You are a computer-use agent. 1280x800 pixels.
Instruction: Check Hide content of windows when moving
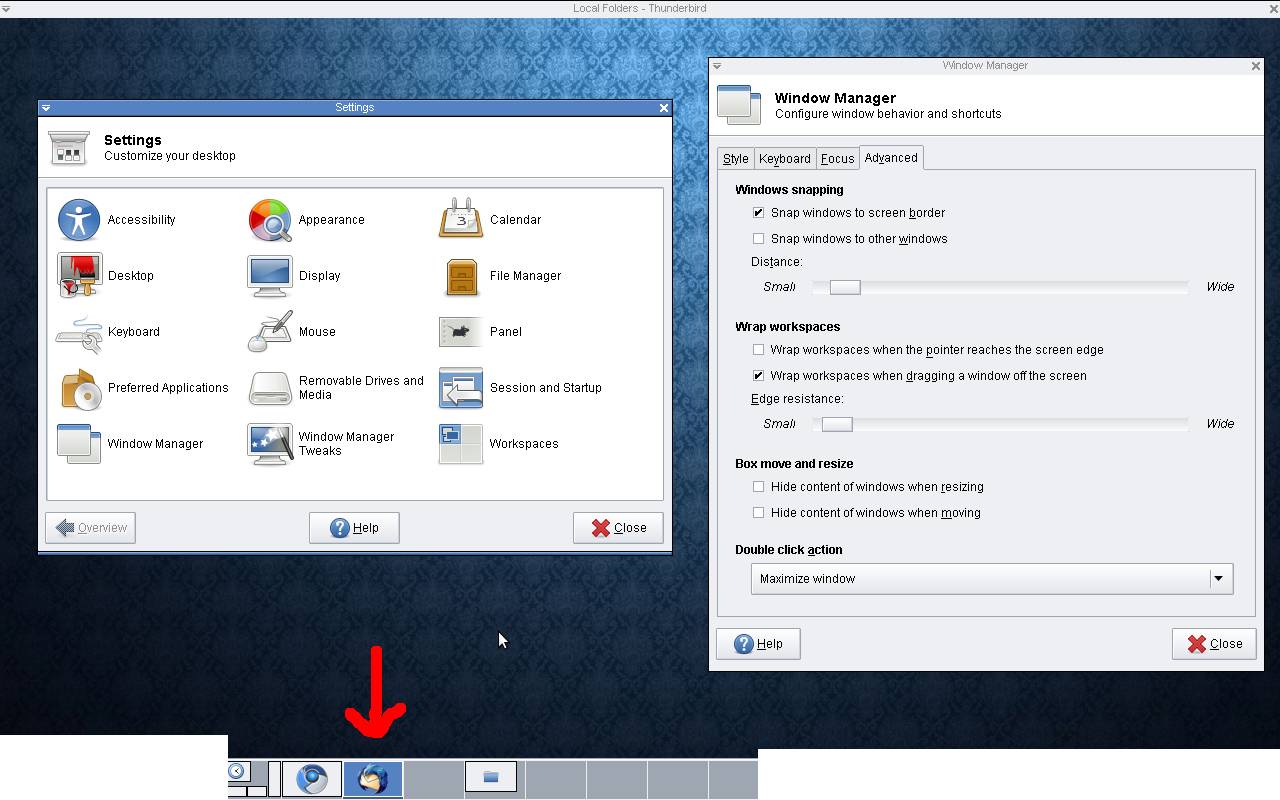[x=758, y=513]
